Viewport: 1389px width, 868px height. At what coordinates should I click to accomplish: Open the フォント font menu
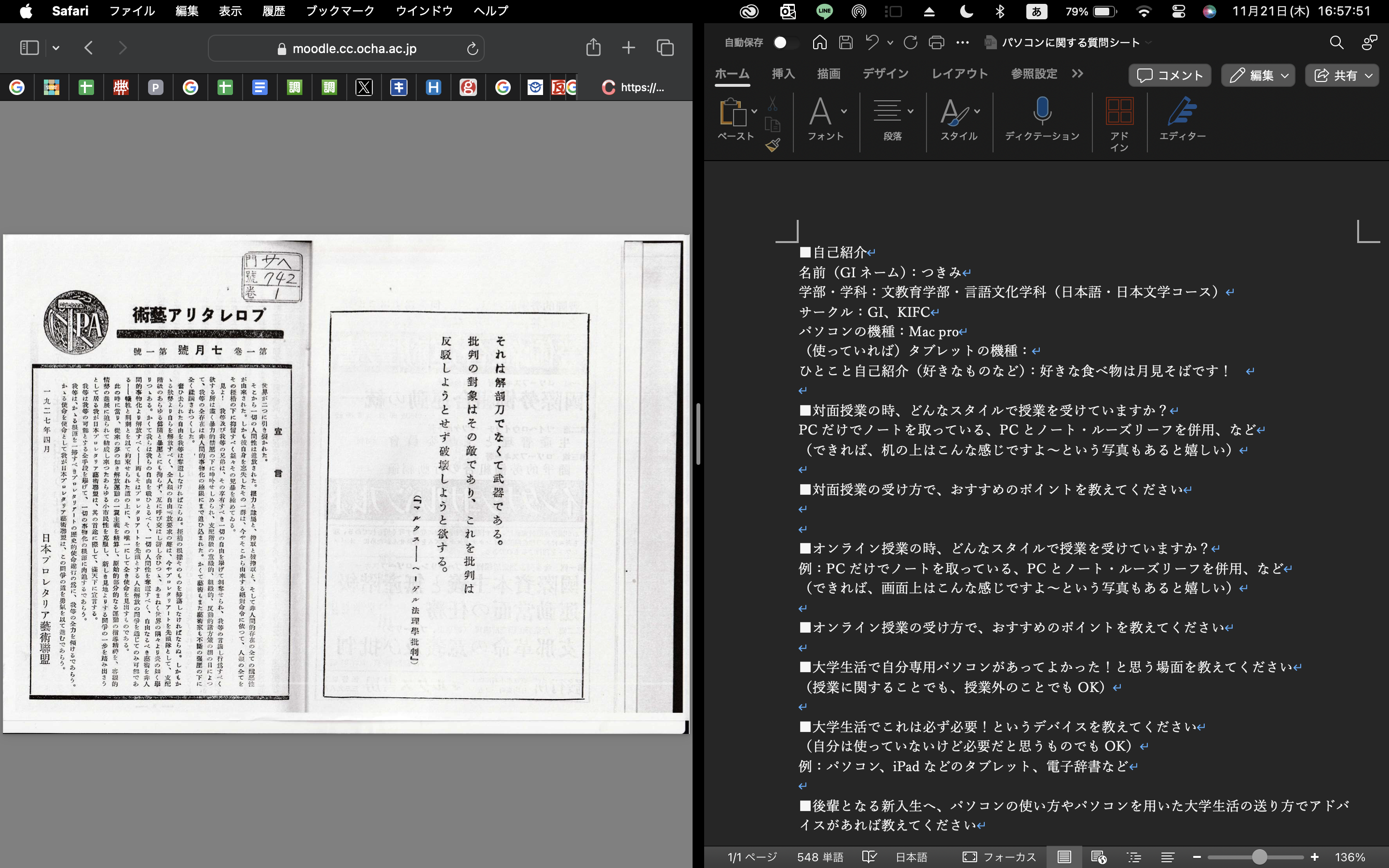[x=826, y=120]
